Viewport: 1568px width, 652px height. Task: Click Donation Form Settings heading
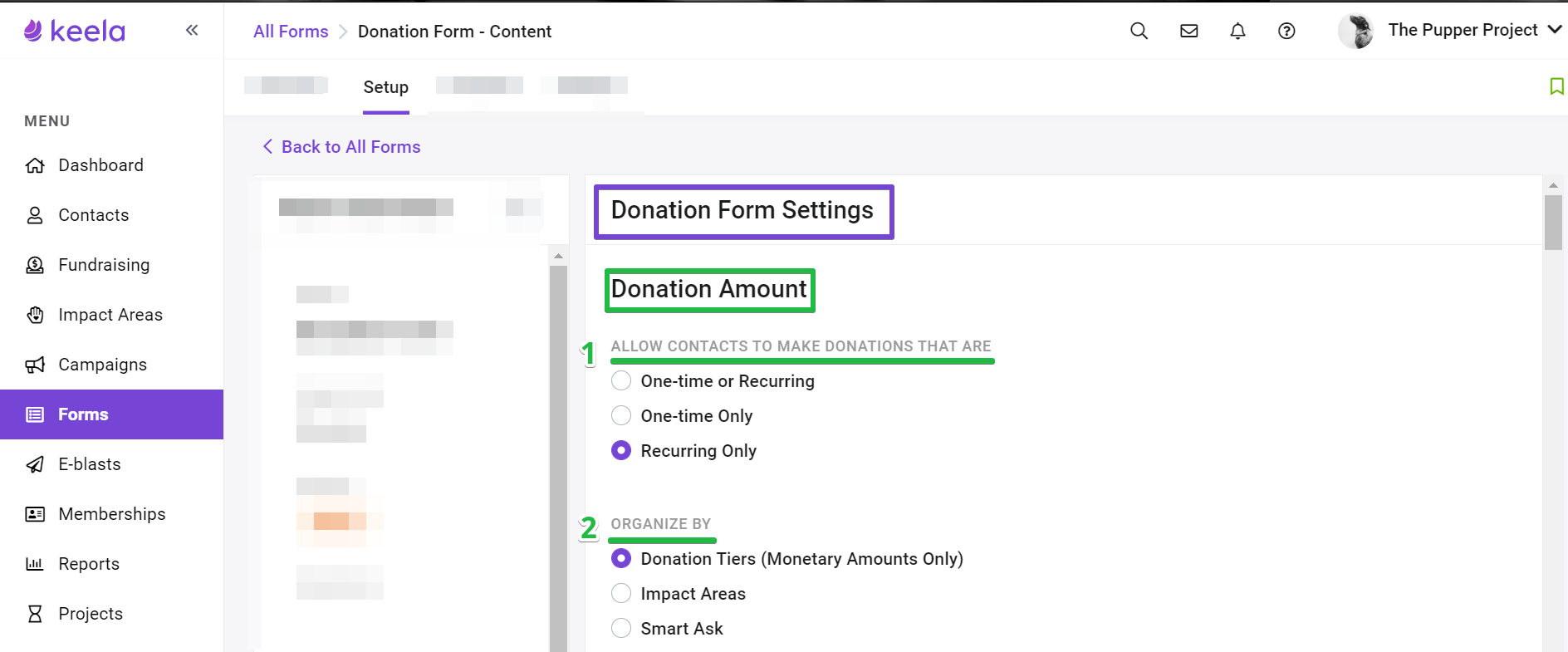click(742, 211)
